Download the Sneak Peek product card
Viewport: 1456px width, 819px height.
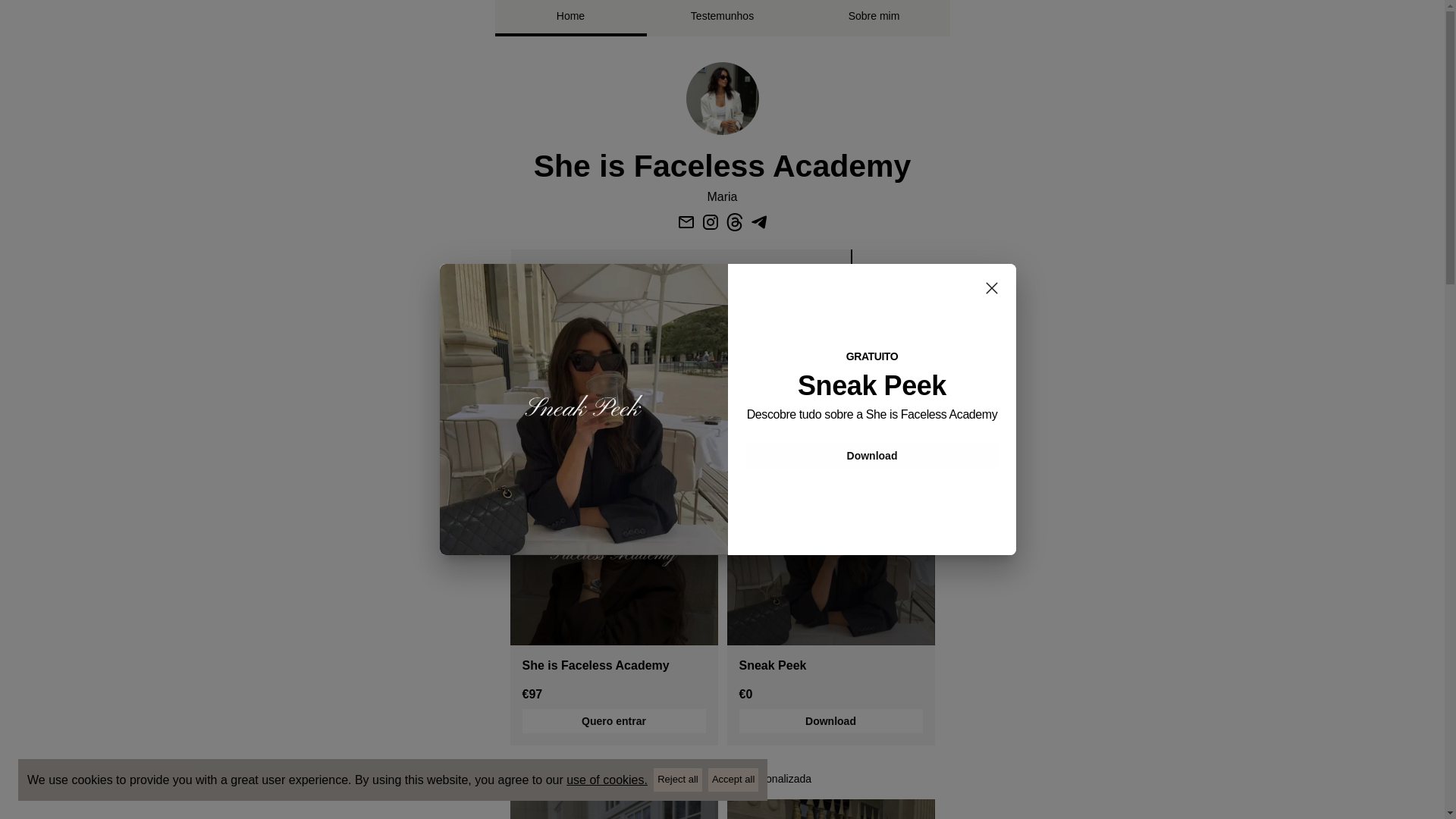830,721
